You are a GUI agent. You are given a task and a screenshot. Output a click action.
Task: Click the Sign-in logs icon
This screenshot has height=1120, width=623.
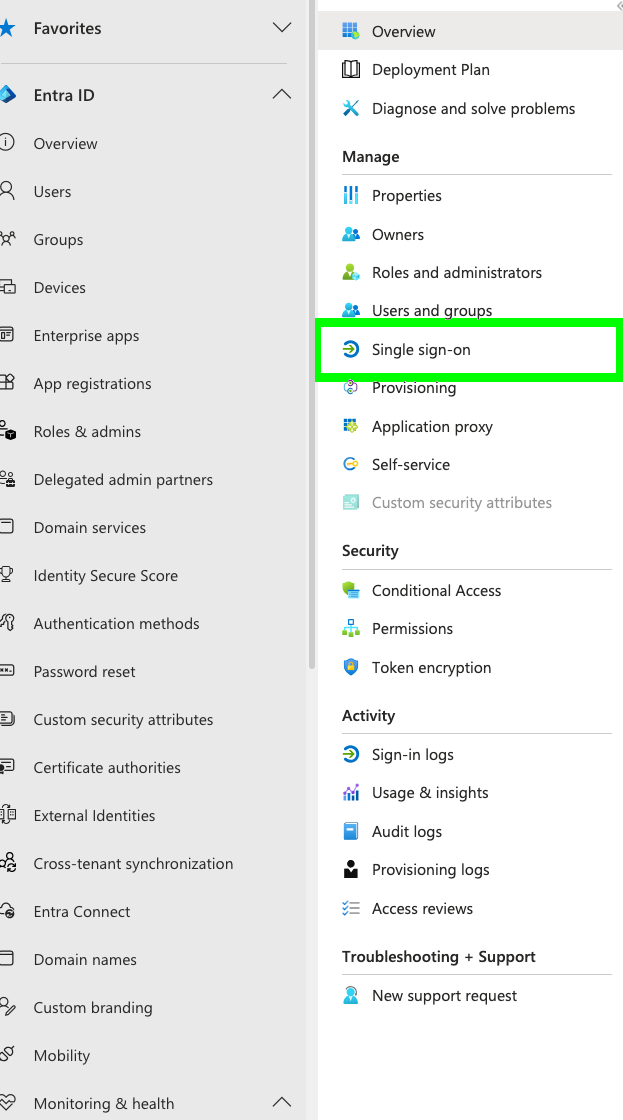350,754
